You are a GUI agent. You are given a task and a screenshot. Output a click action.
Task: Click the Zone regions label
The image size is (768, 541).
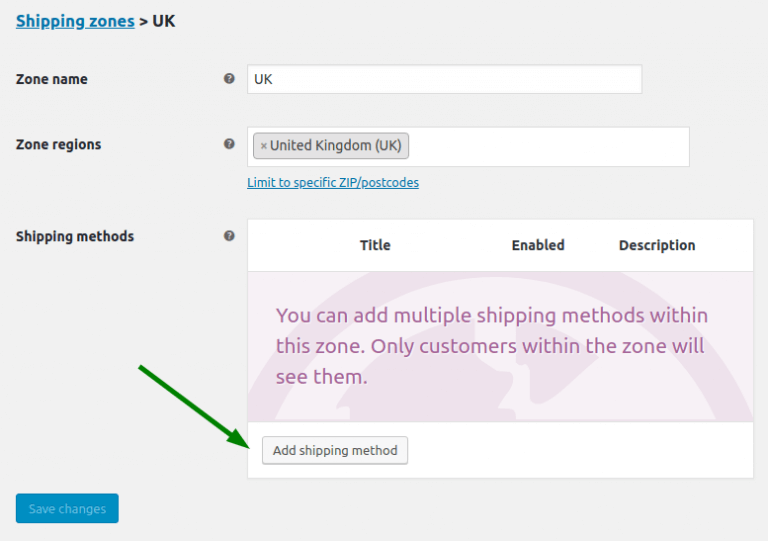pos(58,144)
